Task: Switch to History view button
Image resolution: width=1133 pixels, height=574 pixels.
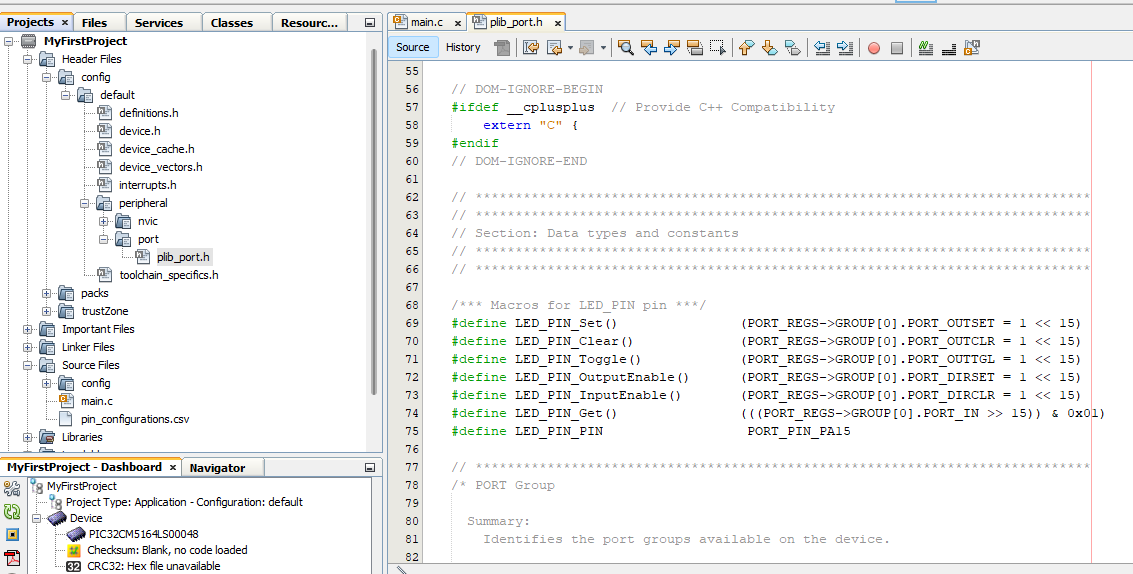Action: (x=463, y=47)
